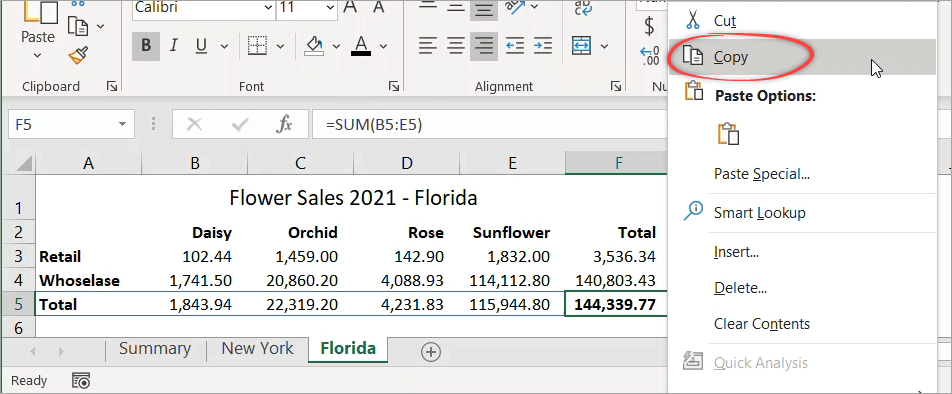This screenshot has width=952, height=394.
Task: Open Font group dialog launcher
Action: pos(393,86)
